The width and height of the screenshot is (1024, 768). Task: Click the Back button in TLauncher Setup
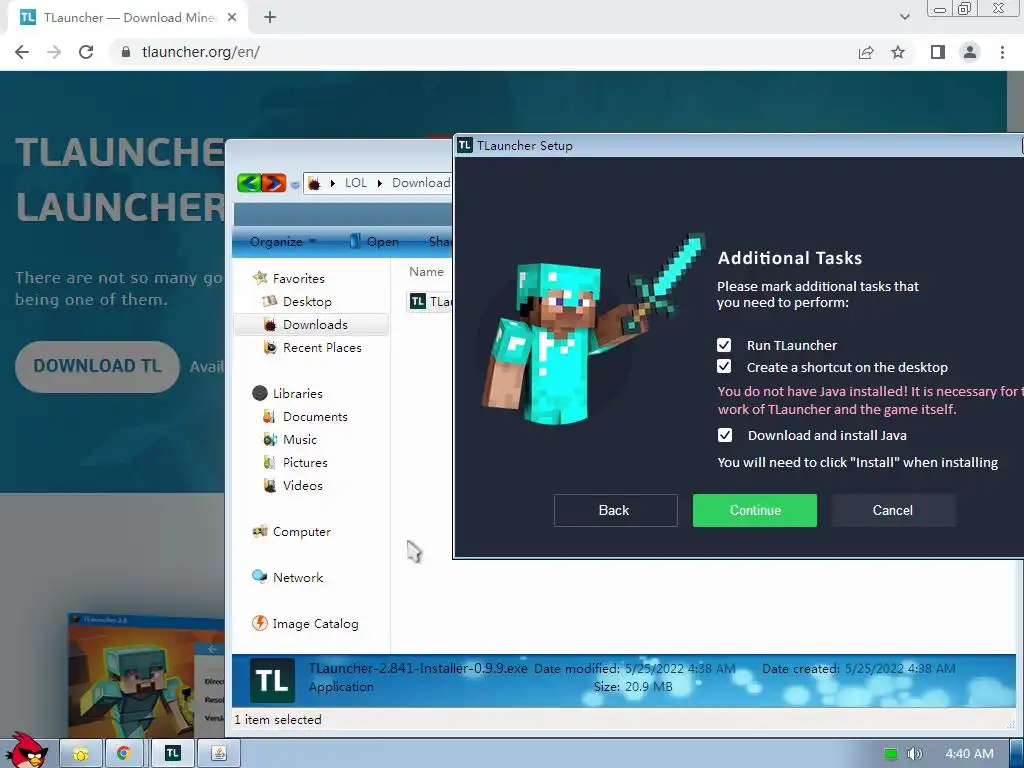615,510
